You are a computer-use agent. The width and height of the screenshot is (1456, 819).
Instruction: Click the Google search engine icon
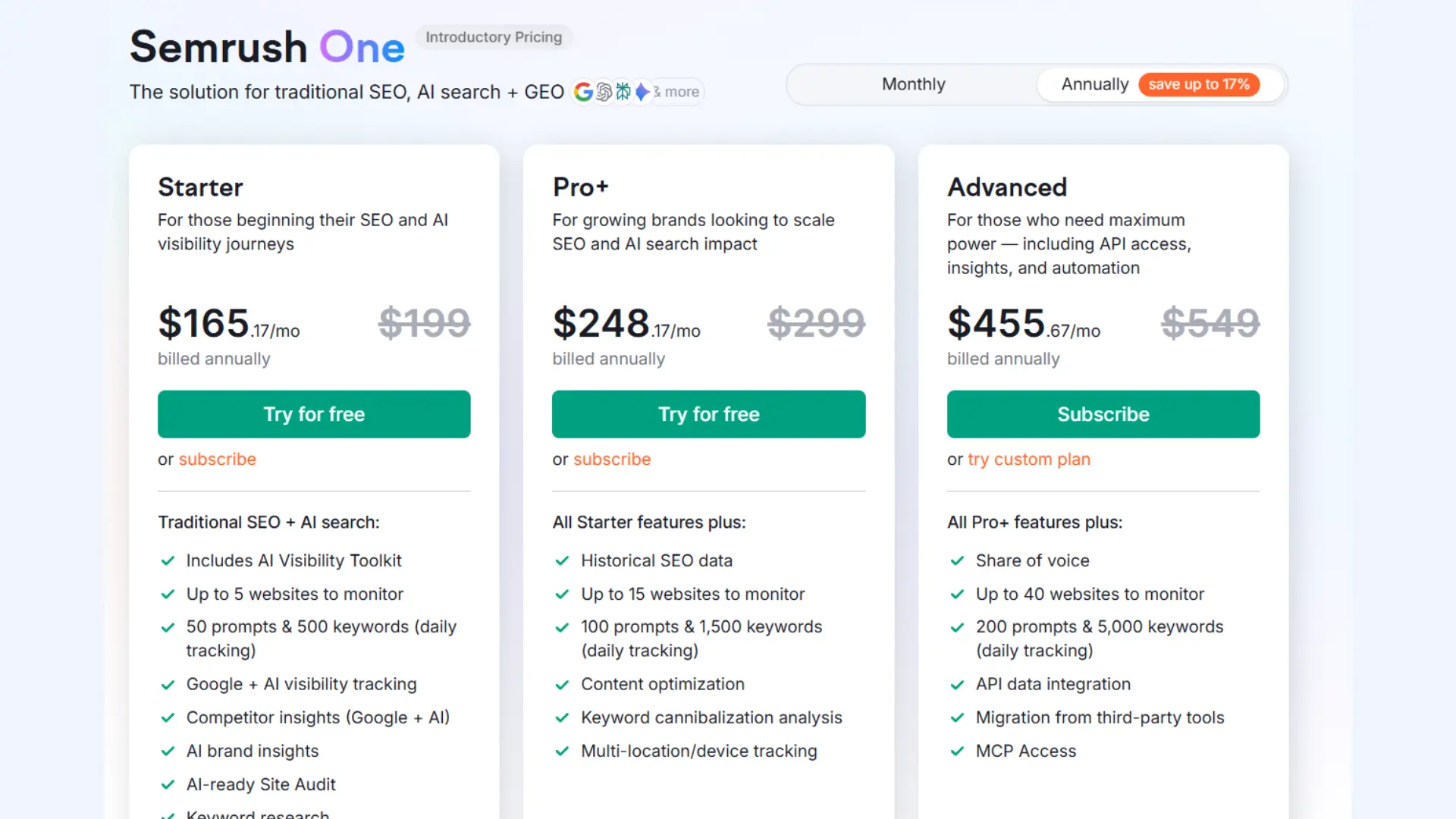coord(583,92)
